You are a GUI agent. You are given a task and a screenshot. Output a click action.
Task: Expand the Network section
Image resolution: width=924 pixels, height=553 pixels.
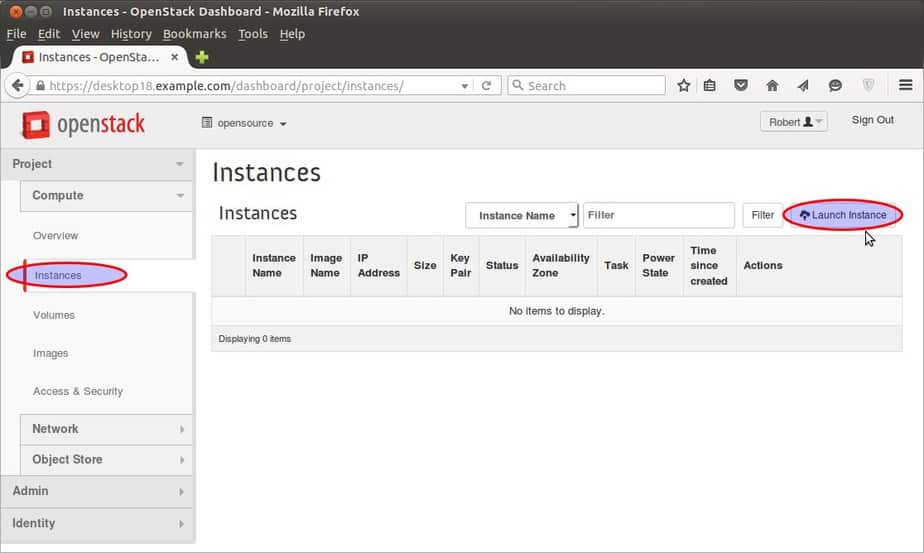106,429
